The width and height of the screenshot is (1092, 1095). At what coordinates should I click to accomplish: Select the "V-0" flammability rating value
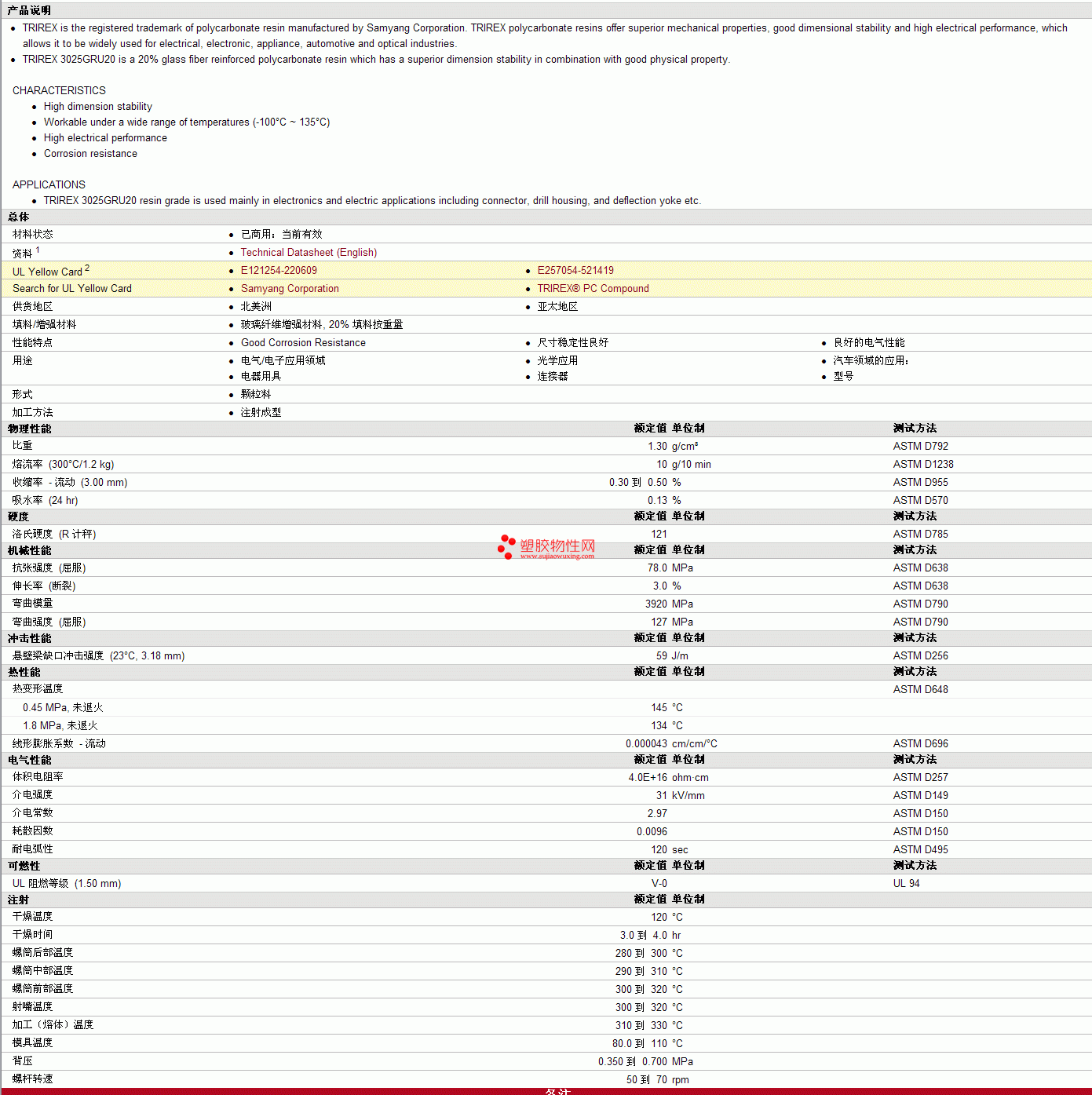coord(659,884)
